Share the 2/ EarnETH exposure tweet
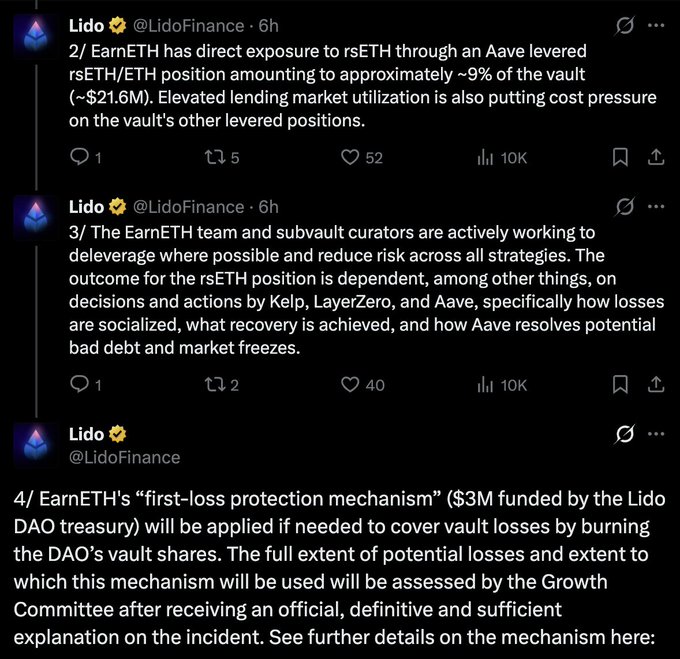The width and height of the screenshot is (680, 659). [655, 157]
